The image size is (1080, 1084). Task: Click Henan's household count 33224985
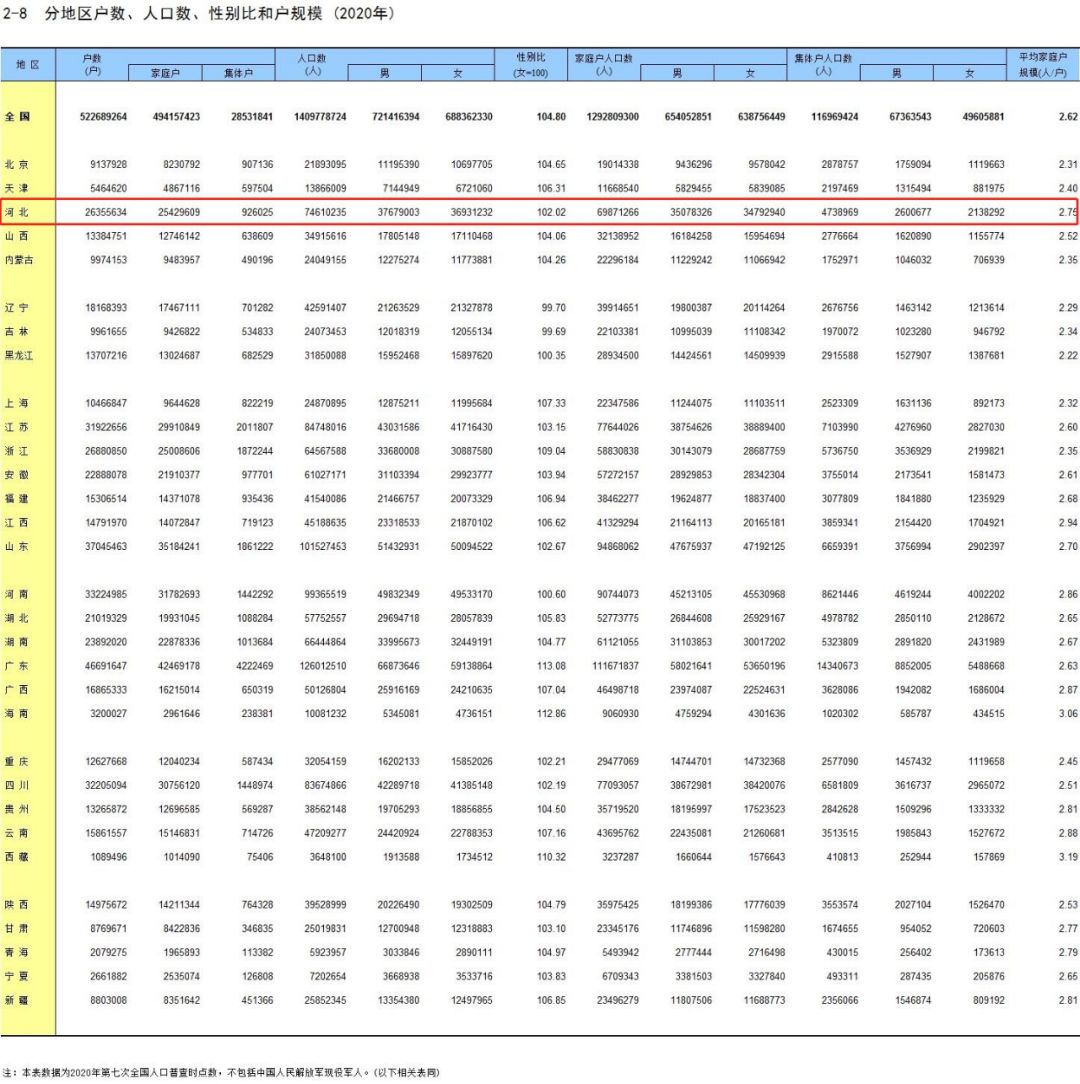[106, 594]
